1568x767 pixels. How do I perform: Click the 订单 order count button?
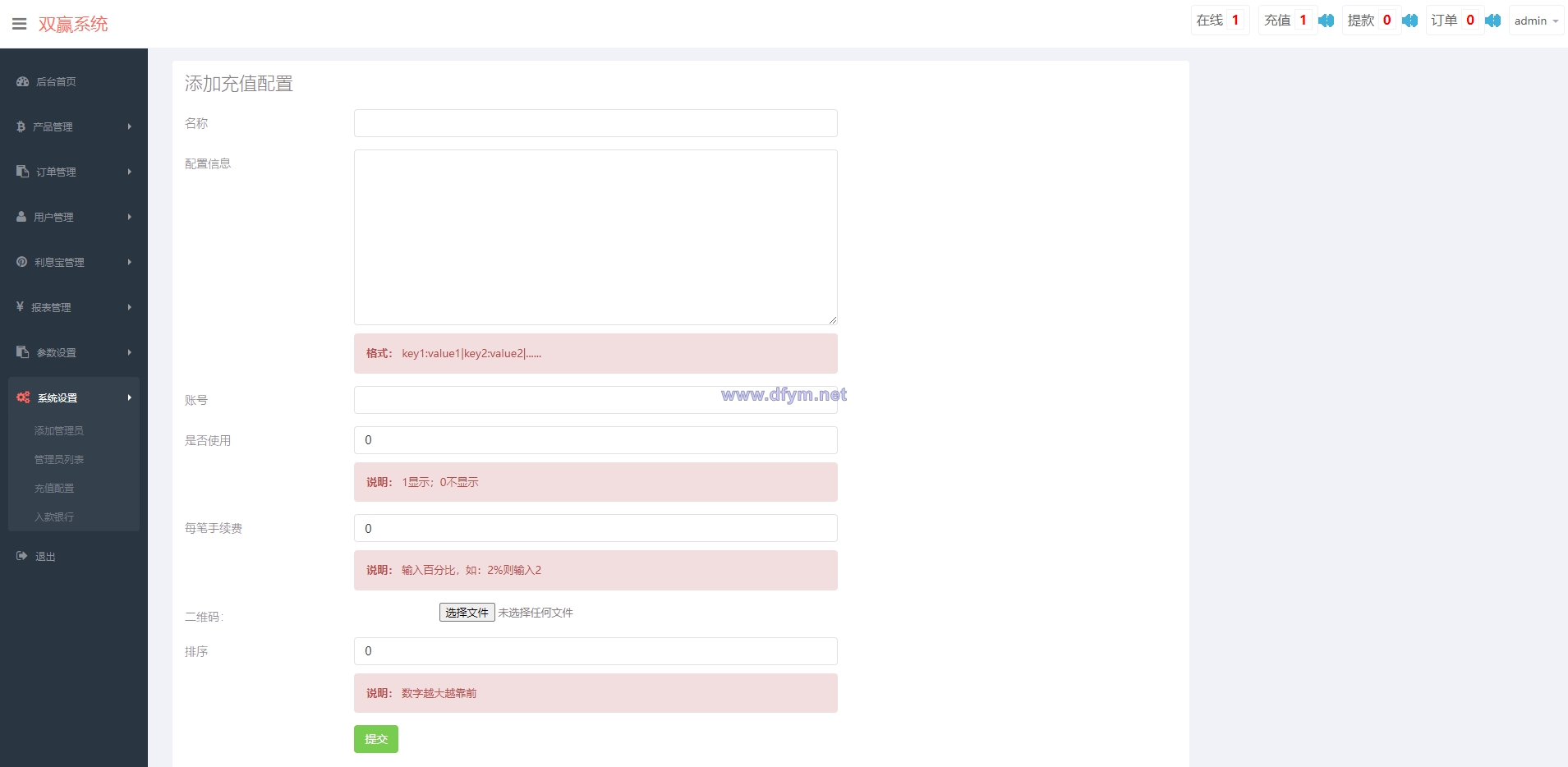pos(1454,21)
